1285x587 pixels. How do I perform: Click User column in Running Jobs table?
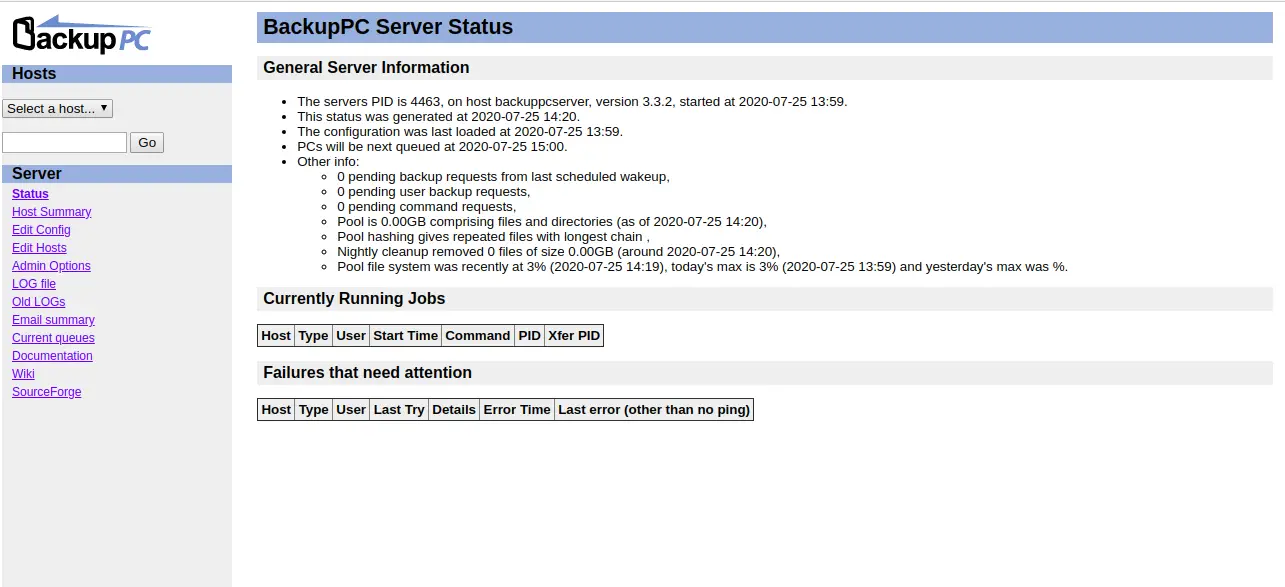tap(351, 336)
